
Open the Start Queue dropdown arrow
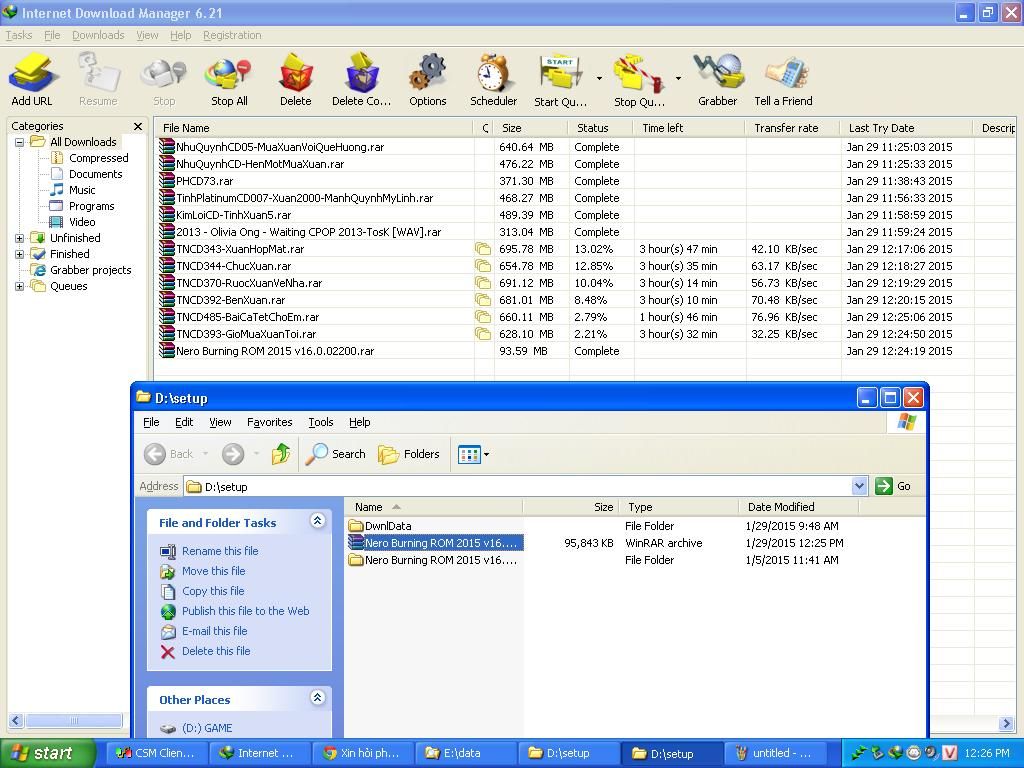coord(600,78)
